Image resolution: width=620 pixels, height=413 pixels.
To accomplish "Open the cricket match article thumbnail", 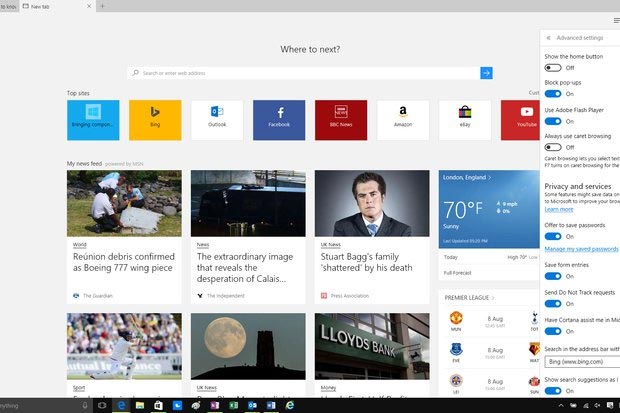I will (x=124, y=347).
